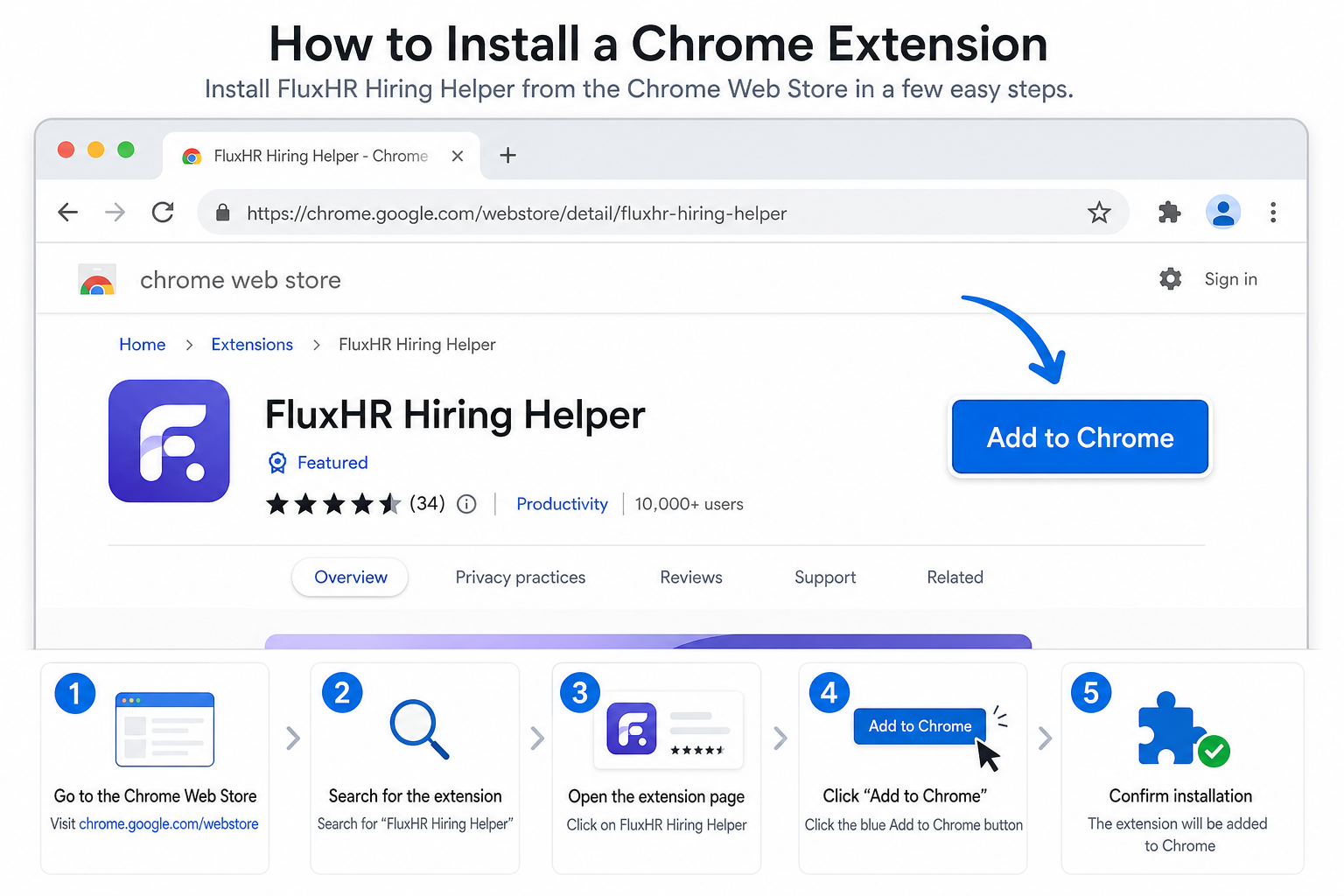This screenshot has width=1344, height=896.
Task: Click the browser window icon in step 1
Action: click(164, 730)
